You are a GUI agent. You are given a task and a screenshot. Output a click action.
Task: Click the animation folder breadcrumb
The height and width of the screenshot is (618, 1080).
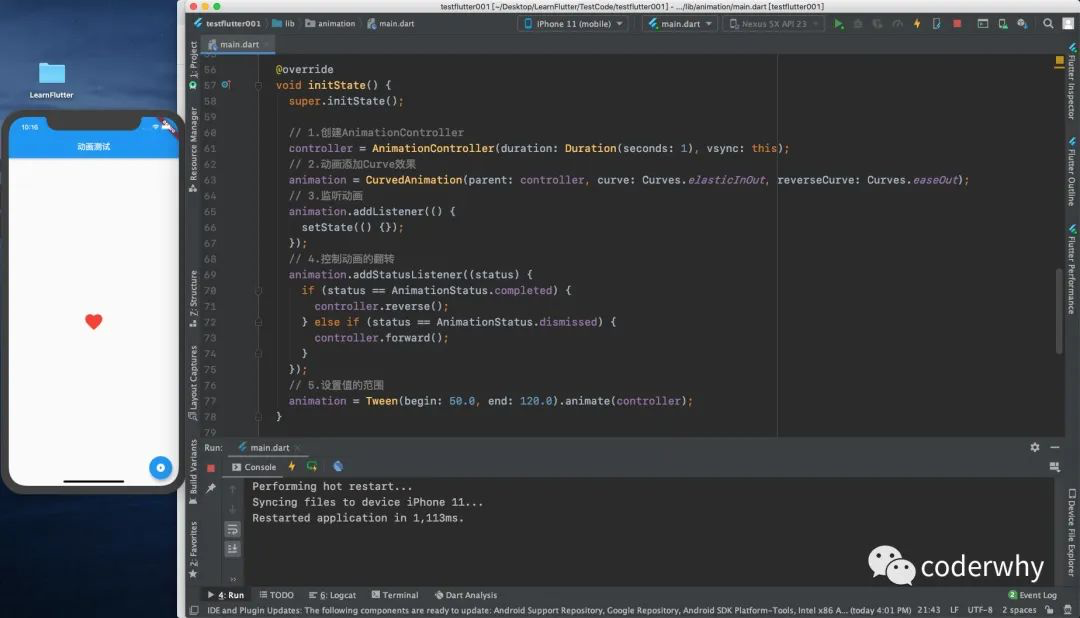pos(331,24)
